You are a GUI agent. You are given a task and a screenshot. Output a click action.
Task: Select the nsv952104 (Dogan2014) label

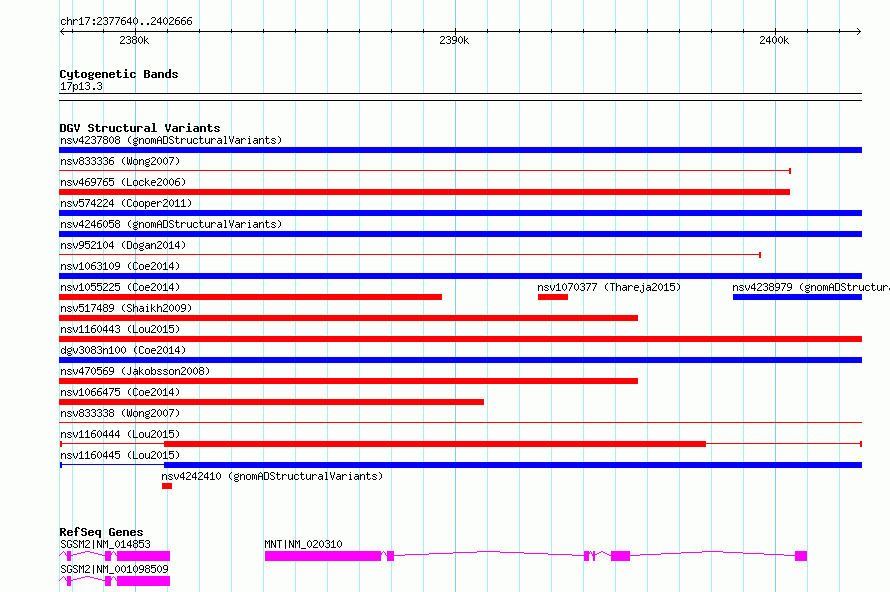pos(123,245)
